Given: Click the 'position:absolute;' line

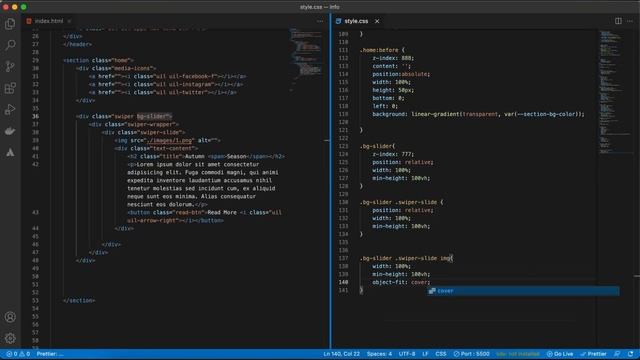Looking at the screenshot, I should click(401, 74).
